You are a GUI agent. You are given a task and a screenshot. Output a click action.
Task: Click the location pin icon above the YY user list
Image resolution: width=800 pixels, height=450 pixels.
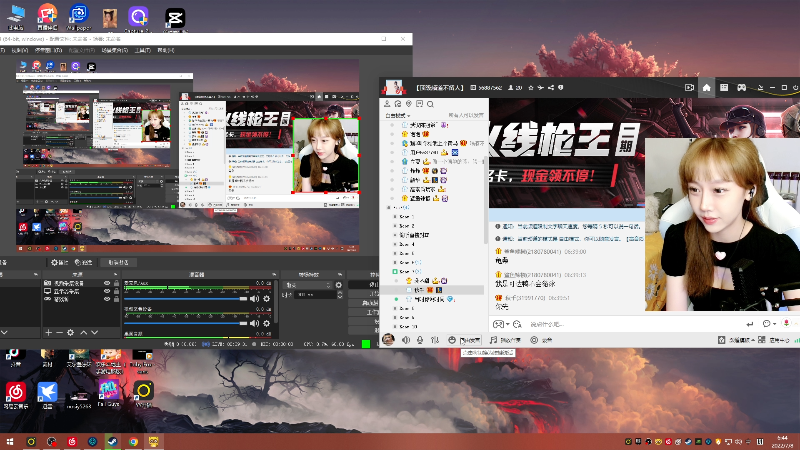point(409,104)
